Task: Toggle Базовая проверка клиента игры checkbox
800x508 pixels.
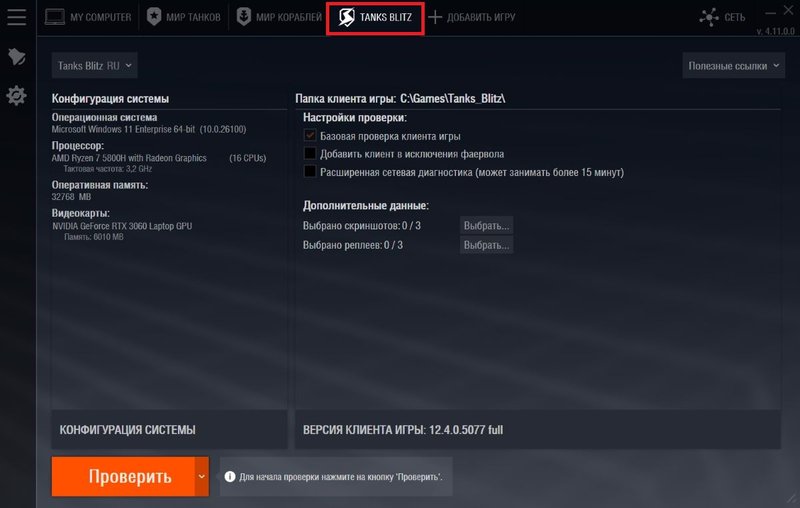Action: pyautogui.click(x=310, y=136)
